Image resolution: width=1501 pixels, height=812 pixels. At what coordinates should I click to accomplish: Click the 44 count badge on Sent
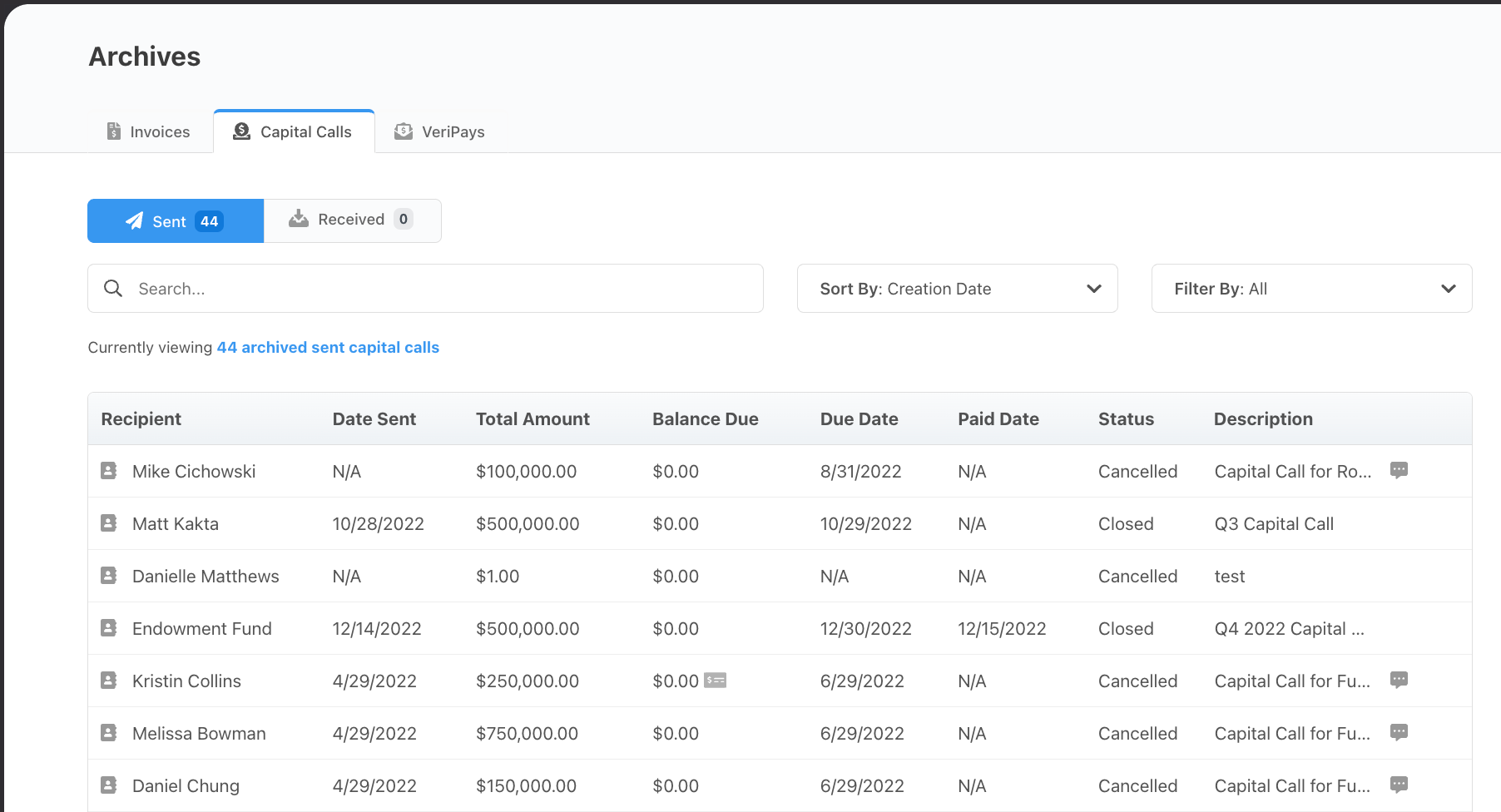(209, 221)
